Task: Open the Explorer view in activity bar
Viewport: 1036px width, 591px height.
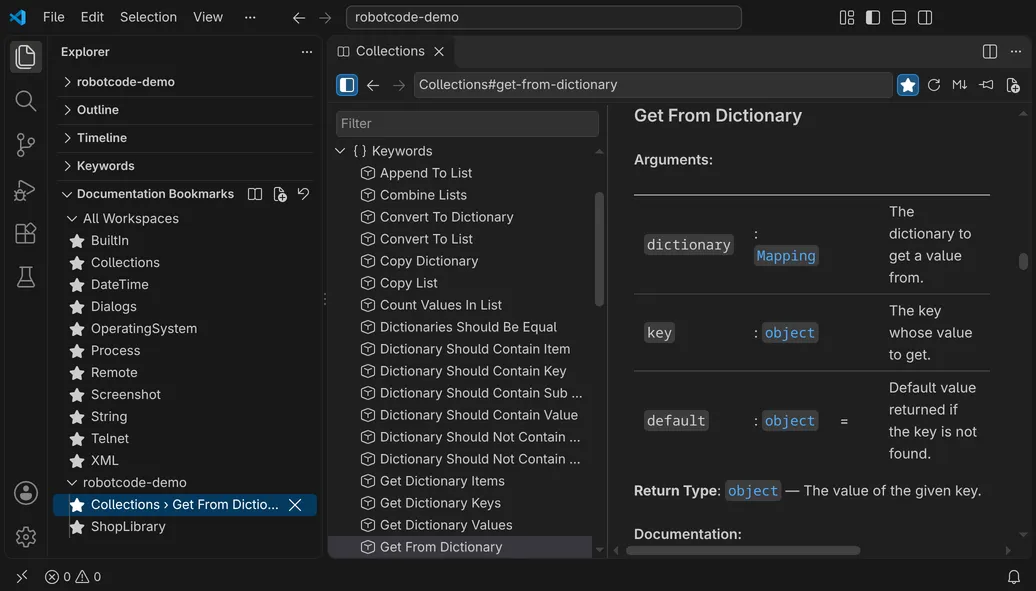Action: pyautogui.click(x=25, y=56)
